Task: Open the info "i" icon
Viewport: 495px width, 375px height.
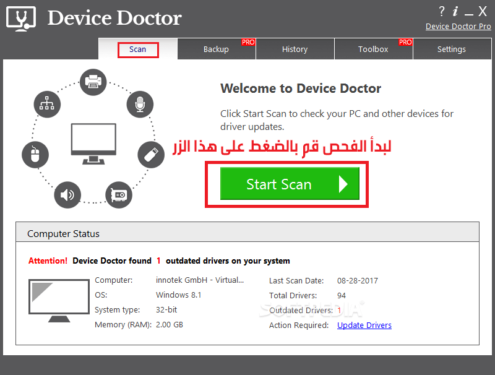Action: (x=455, y=11)
